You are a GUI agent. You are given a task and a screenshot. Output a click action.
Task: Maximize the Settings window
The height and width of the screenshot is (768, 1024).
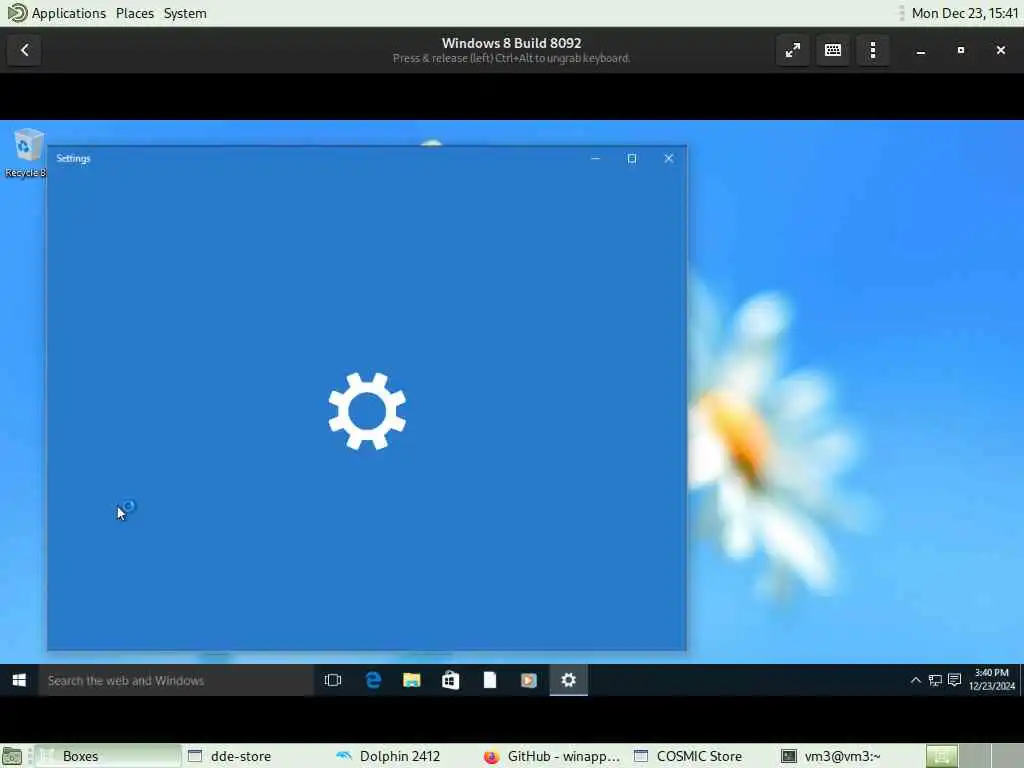click(632, 159)
